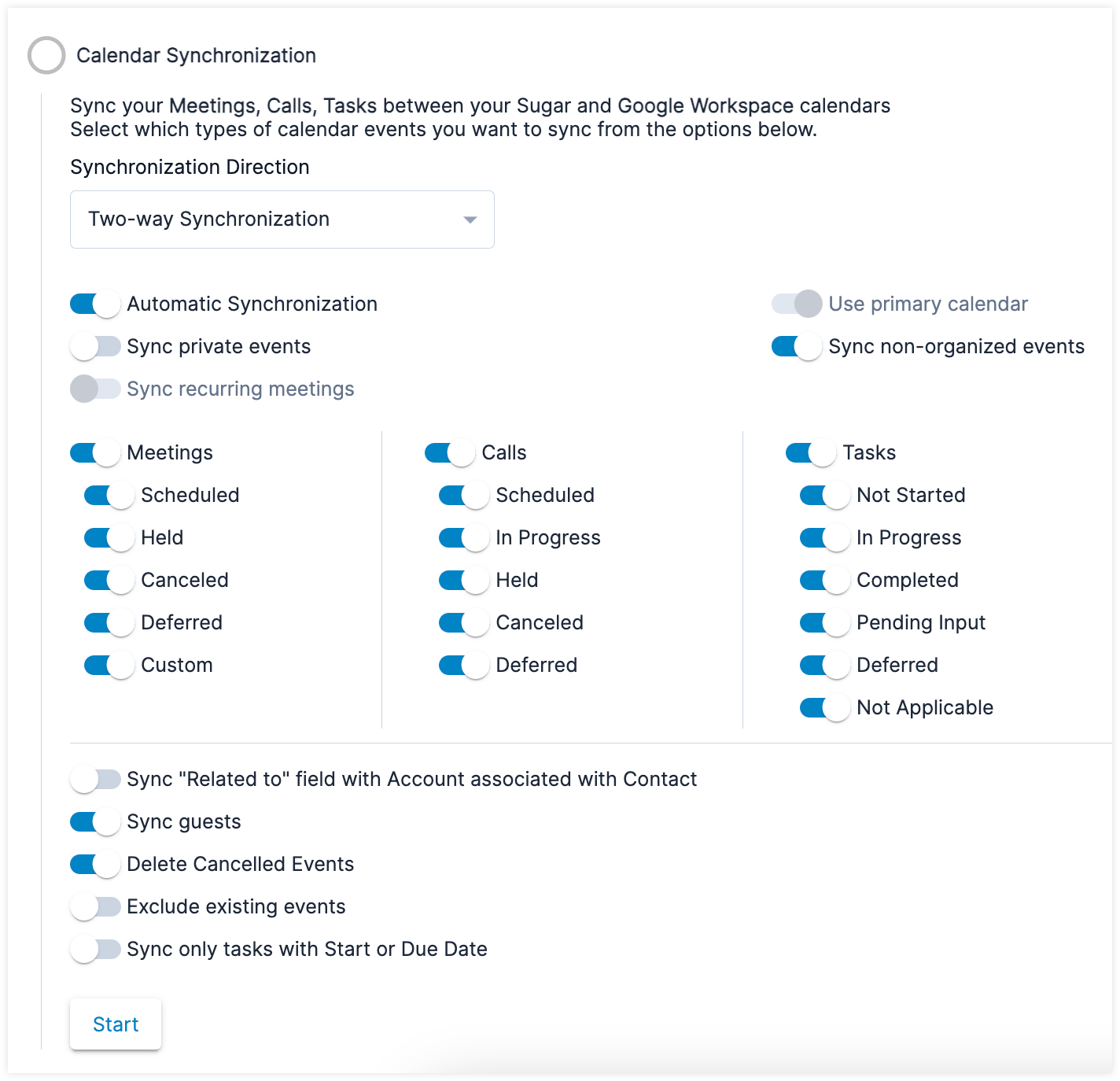This screenshot has height=1081, width=1120.
Task: Turn on Sync recurring meetings
Action: coord(96,389)
